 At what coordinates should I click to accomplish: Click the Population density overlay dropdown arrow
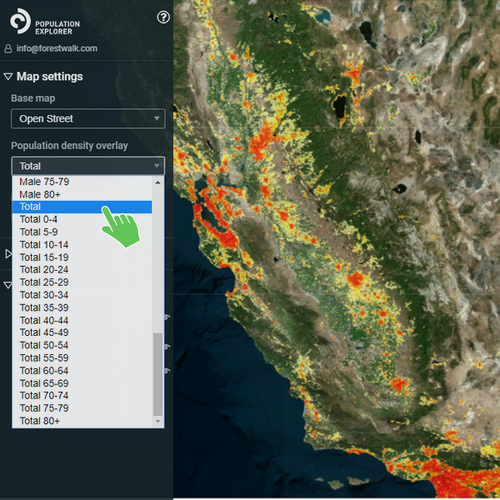(157, 166)
